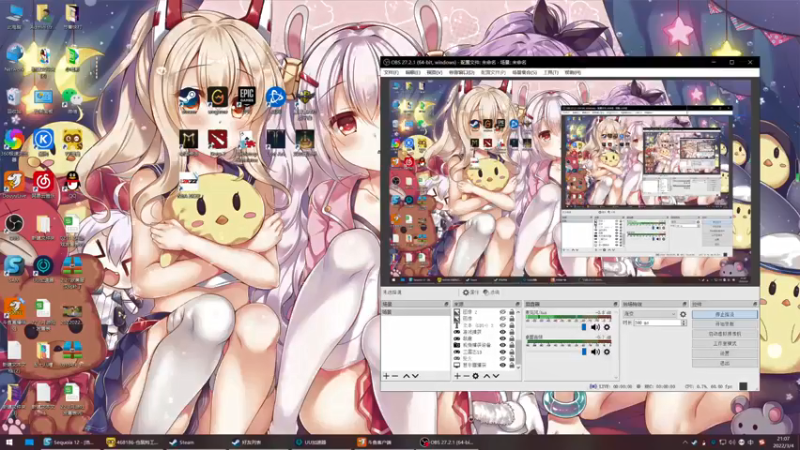Mute the desktop audio speaker icon
Viewport: 800px width, 450px height.
pyautogui.click(x=595, y=352)
